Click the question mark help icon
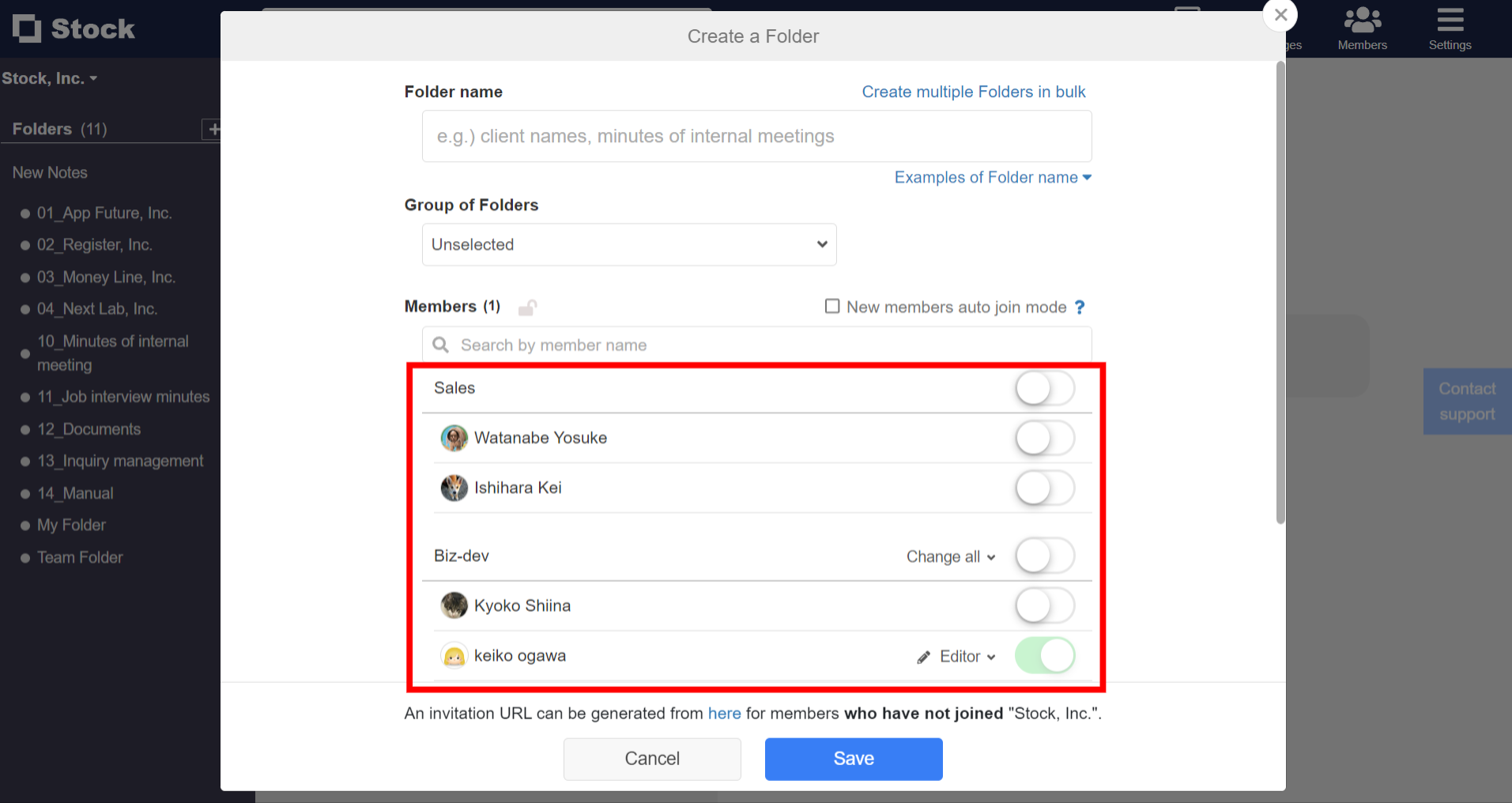The height and width of the screenshot is (803, 1512). 1080,307
